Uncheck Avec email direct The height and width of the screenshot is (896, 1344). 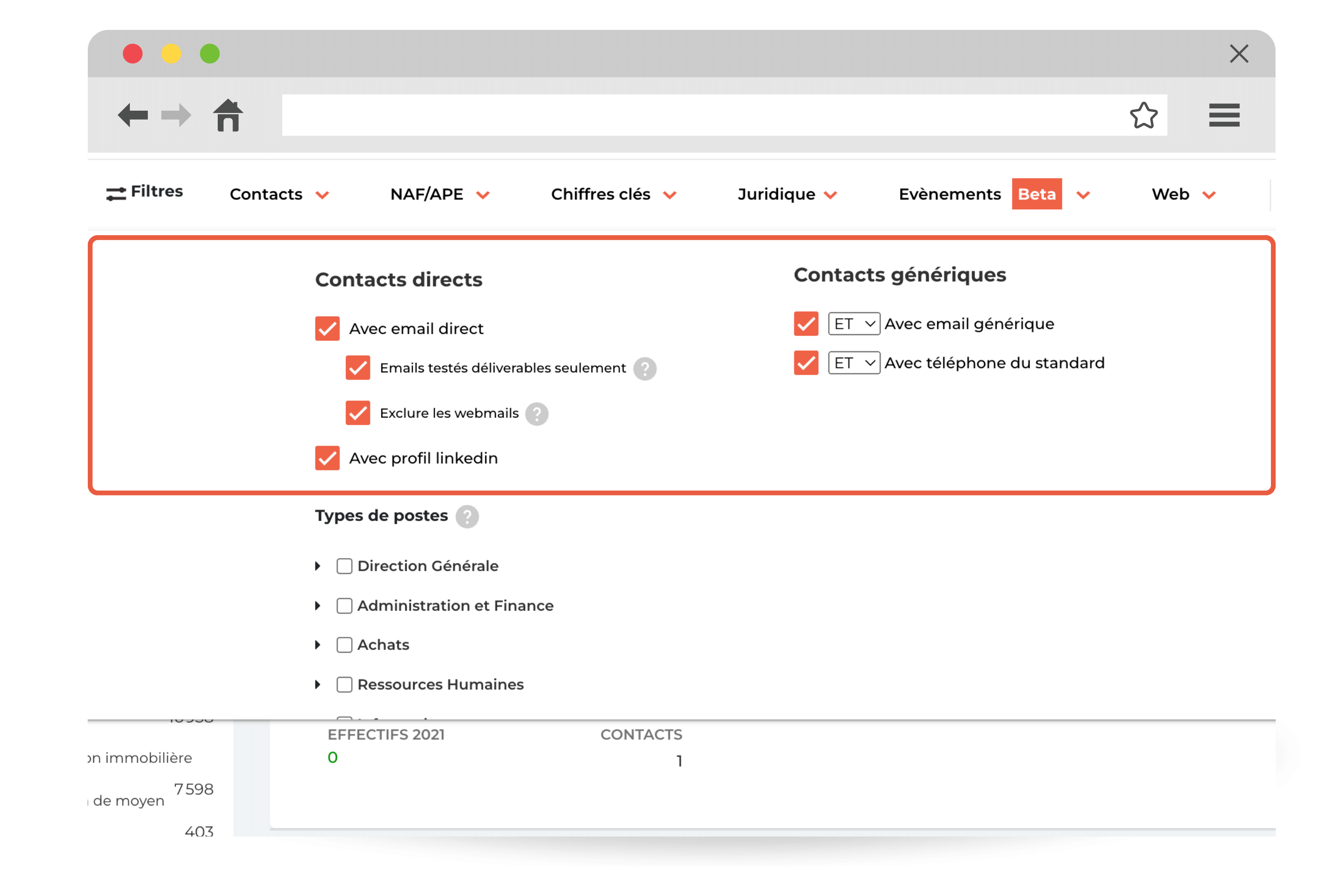coord(327,328)
